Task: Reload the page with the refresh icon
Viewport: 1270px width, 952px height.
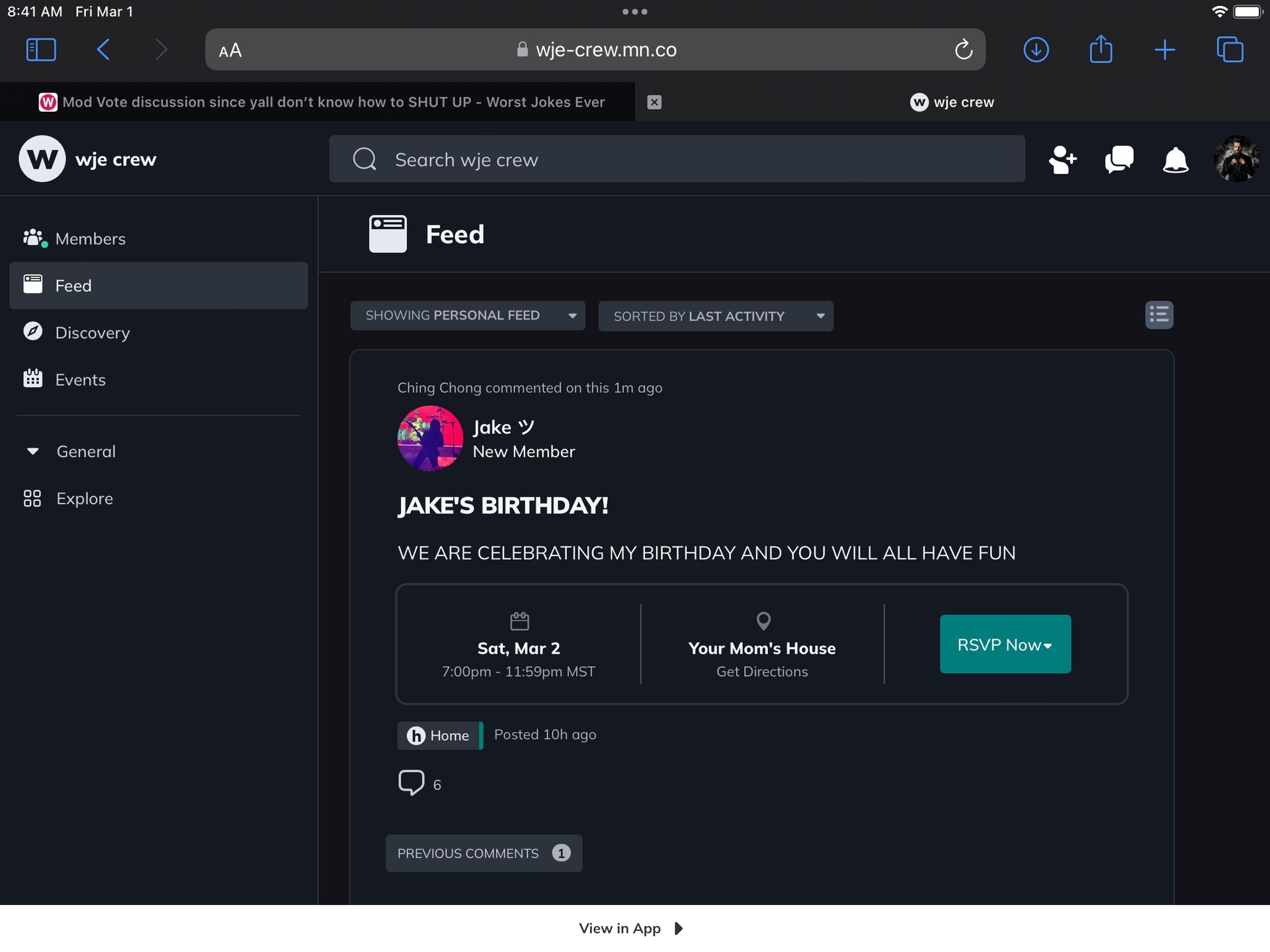Action: pyautogui.click(x=963, y=50)
